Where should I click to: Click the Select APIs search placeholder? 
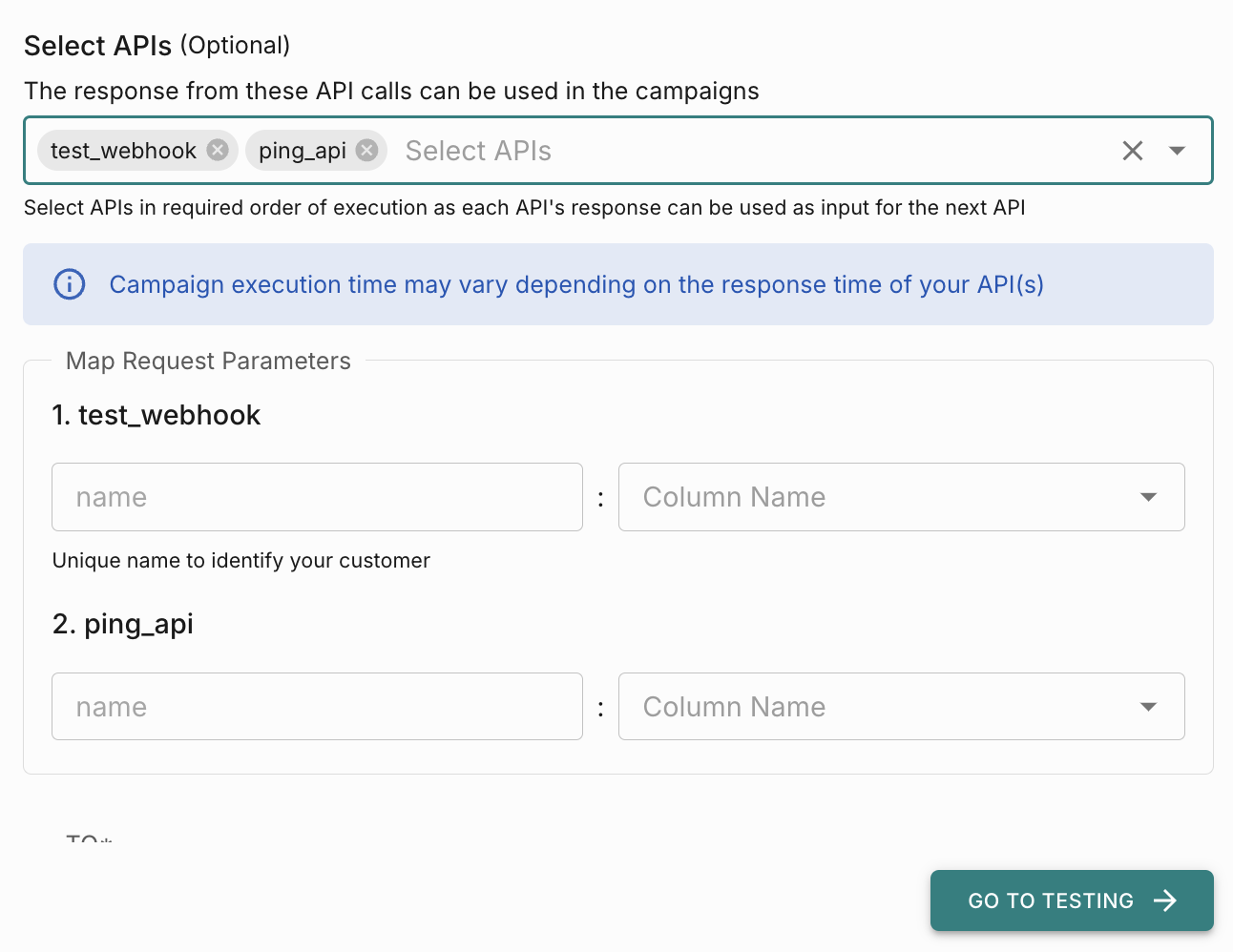click(478, 151)
